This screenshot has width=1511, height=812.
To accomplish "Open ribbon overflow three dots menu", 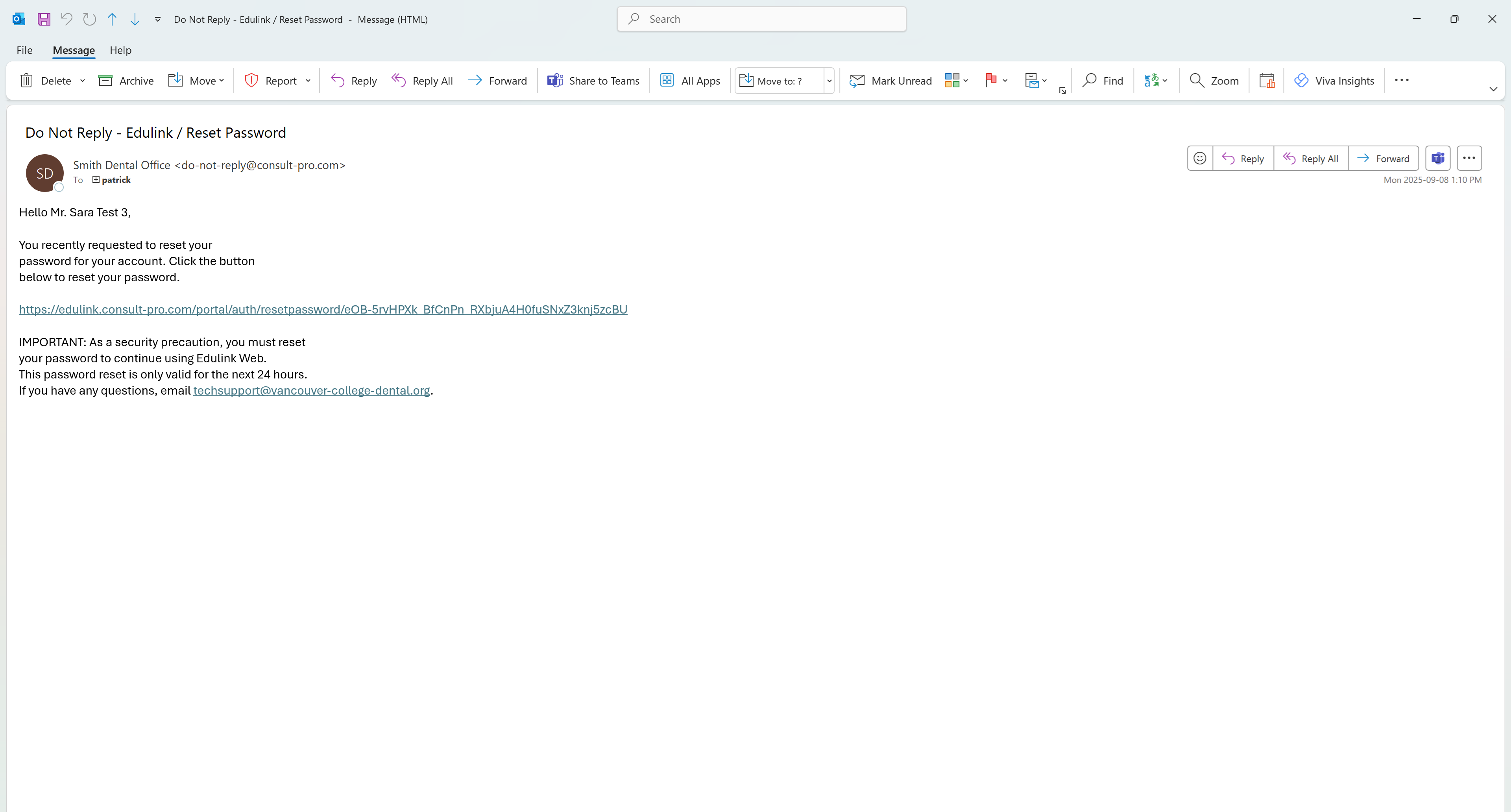I will pos(1402,80).
